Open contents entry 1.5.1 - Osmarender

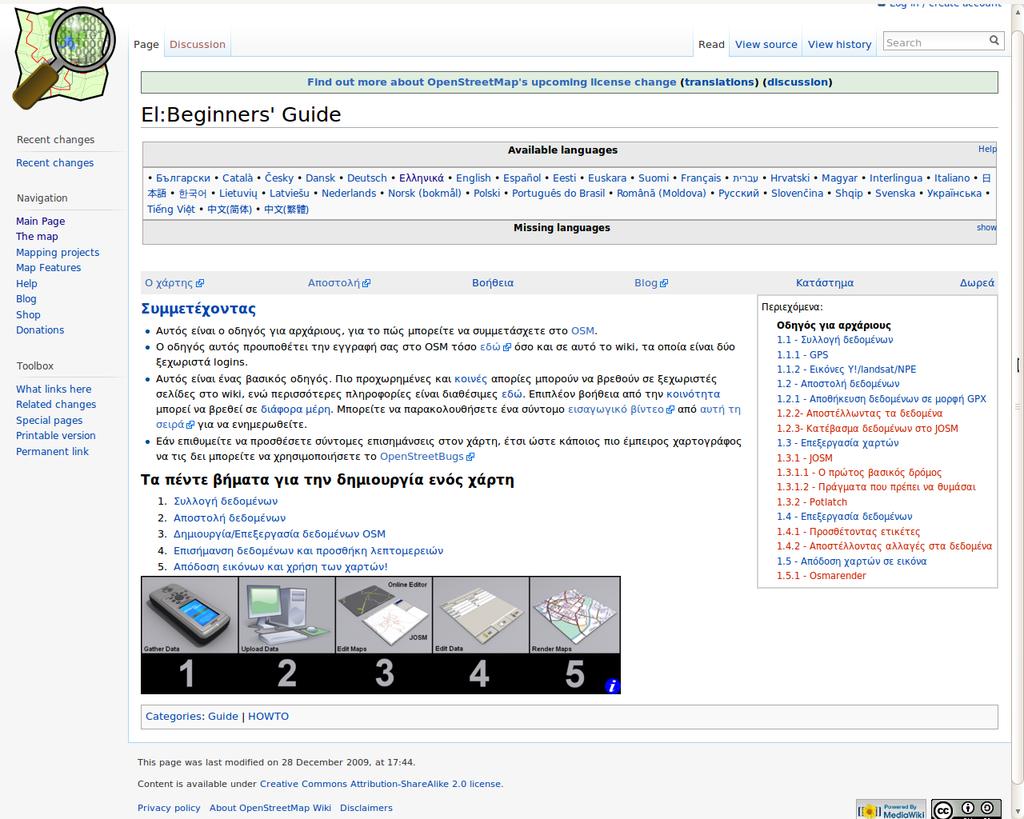(822, 575)
